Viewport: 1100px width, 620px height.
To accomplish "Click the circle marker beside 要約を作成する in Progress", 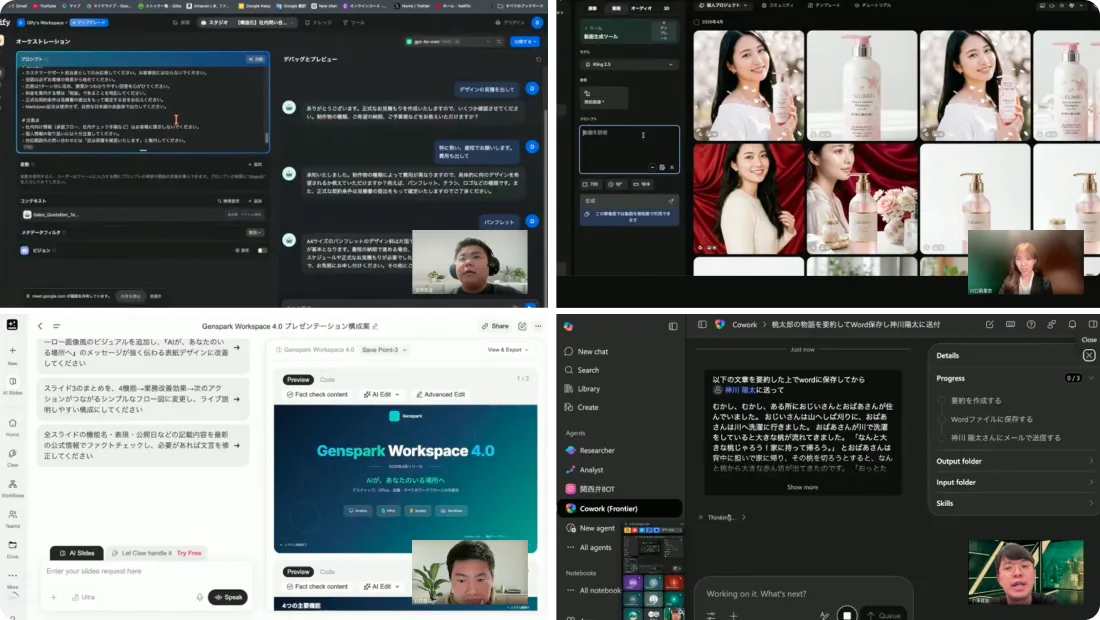I will pyautogui.click(x=942, y=400).
